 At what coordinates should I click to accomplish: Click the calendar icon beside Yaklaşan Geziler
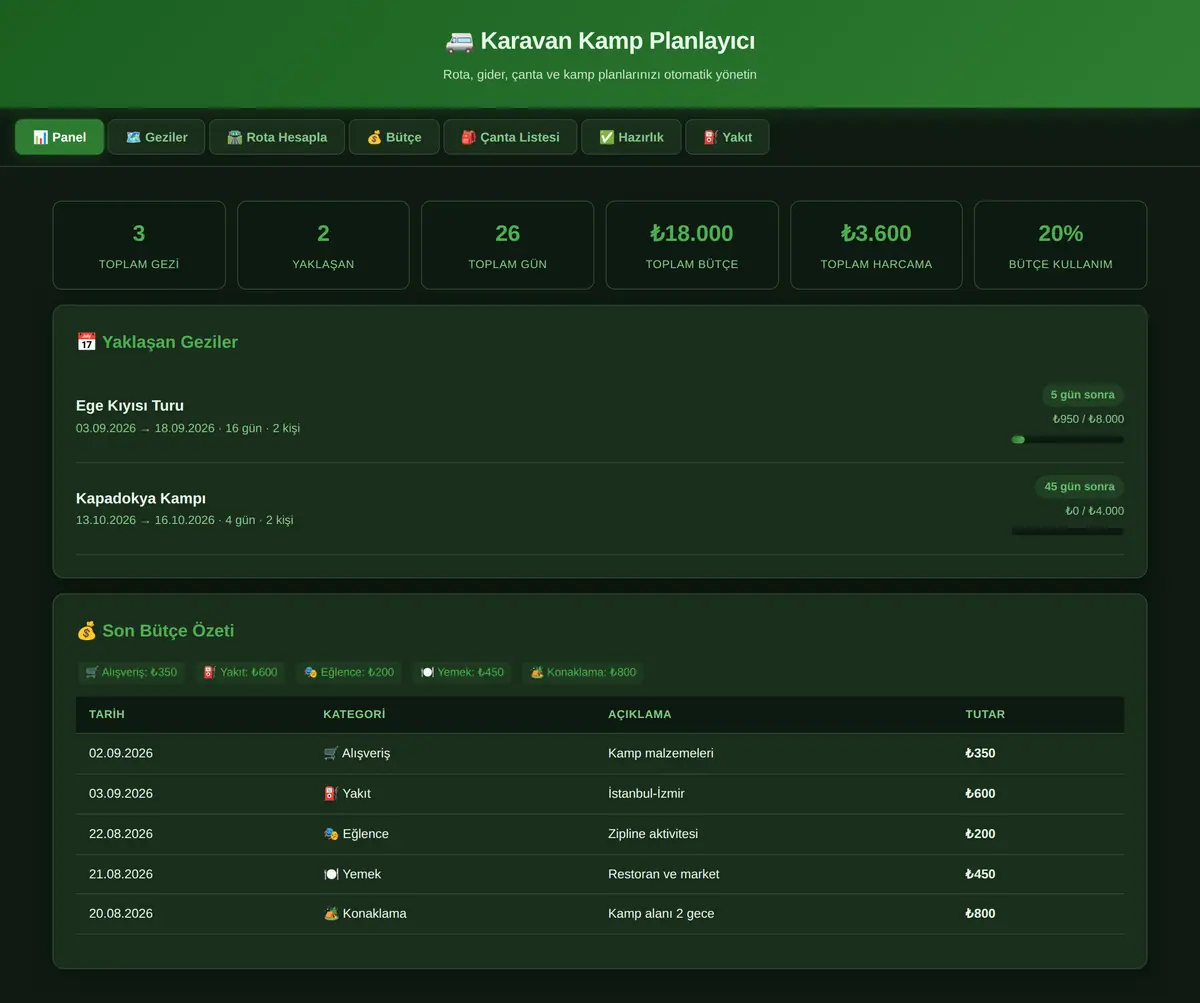point(86,342)
